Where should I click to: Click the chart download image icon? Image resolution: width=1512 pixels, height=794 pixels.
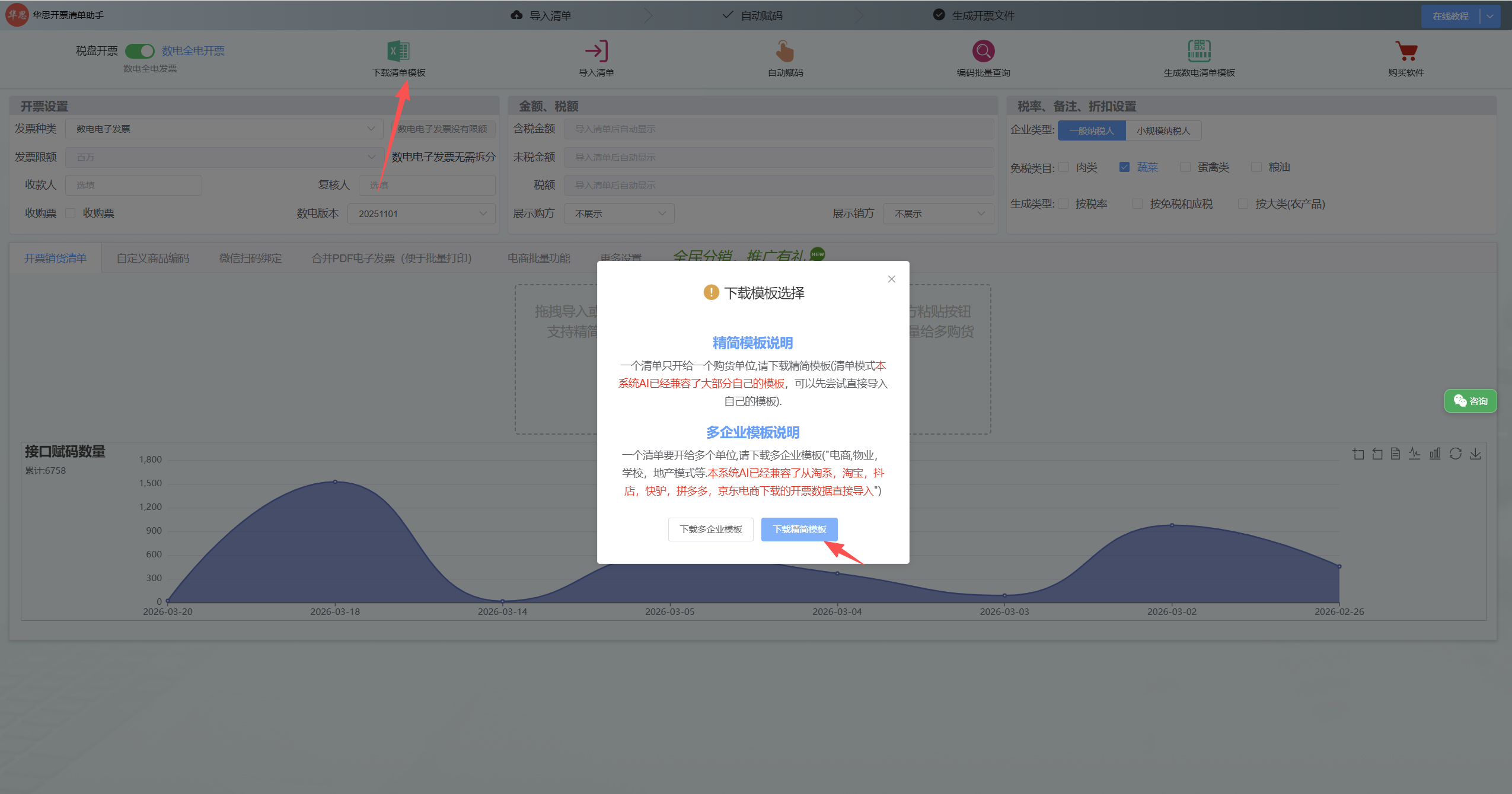click(1475, 454)
